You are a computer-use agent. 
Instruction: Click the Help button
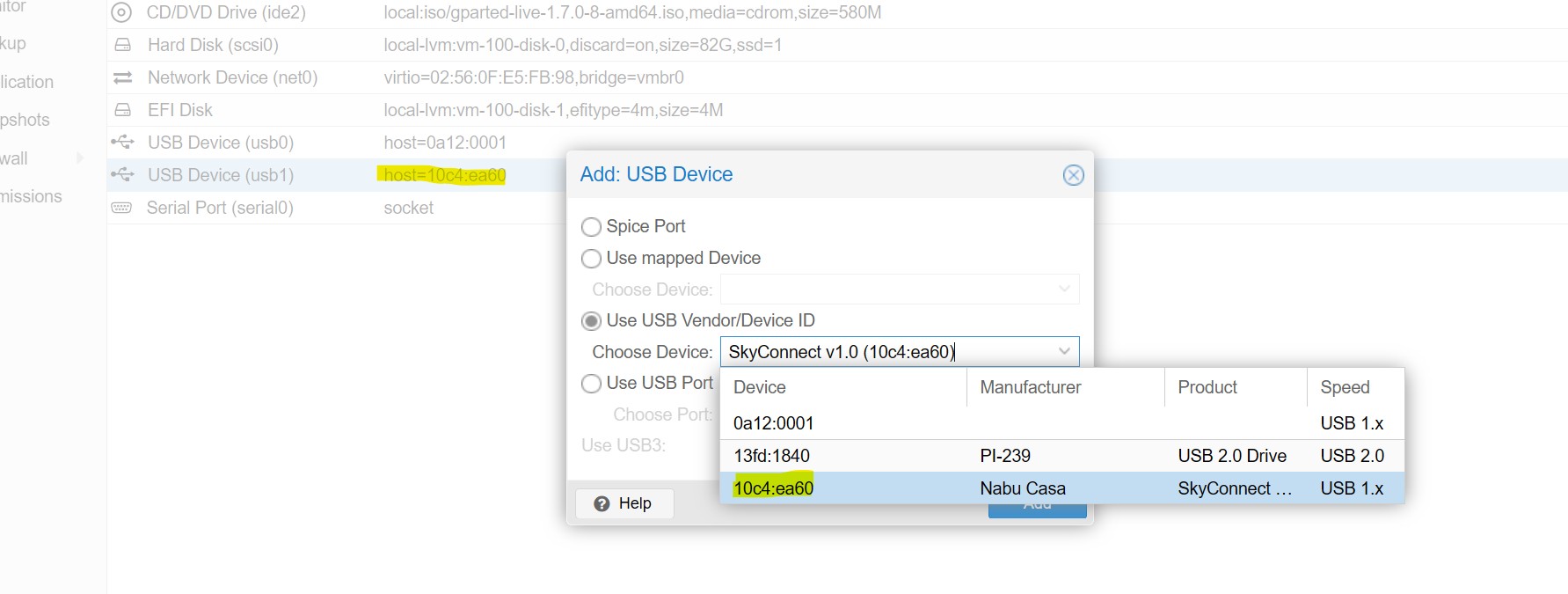click(624, 503)
